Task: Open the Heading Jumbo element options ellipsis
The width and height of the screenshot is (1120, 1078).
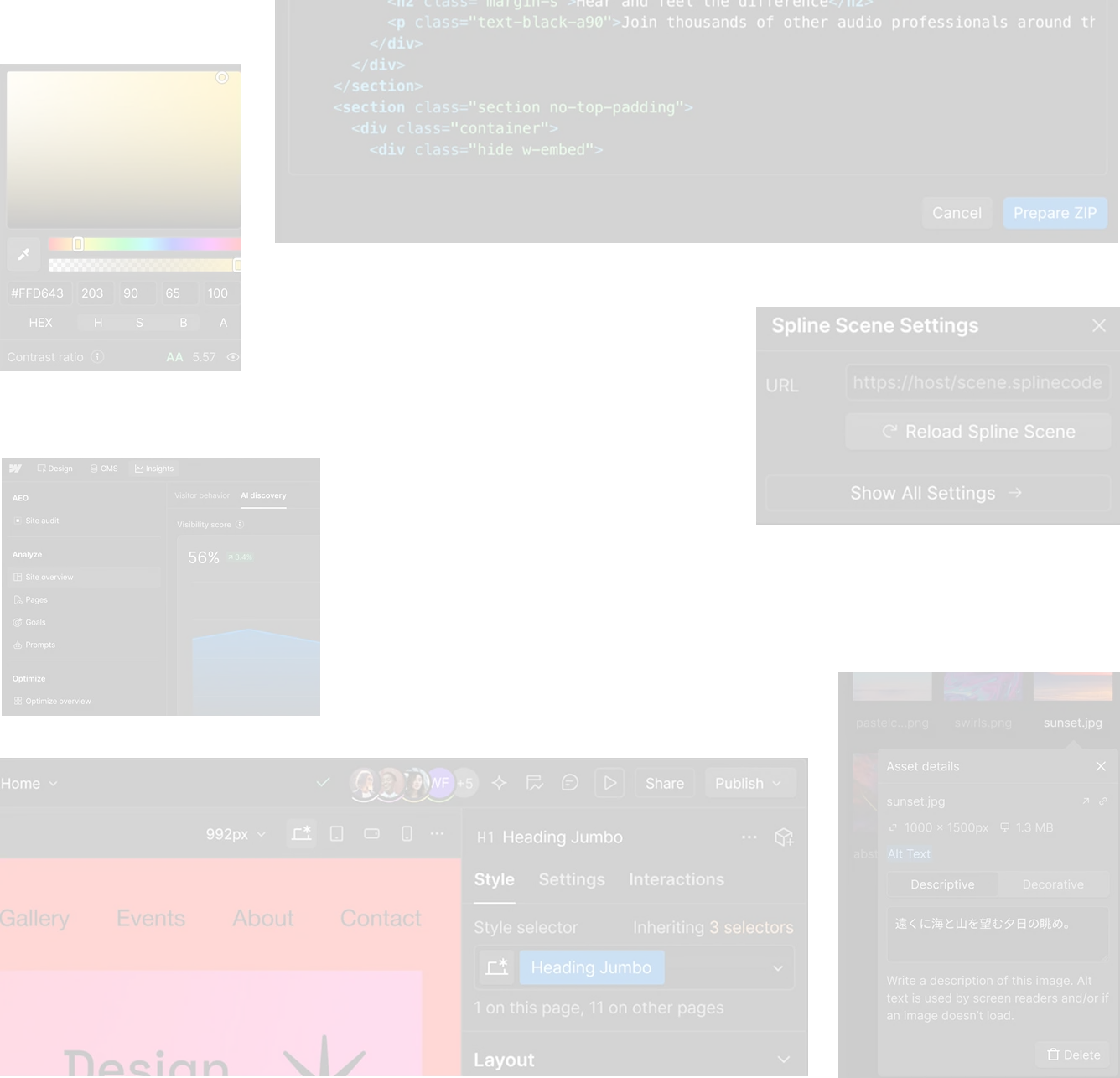Action: coord(749,837)
